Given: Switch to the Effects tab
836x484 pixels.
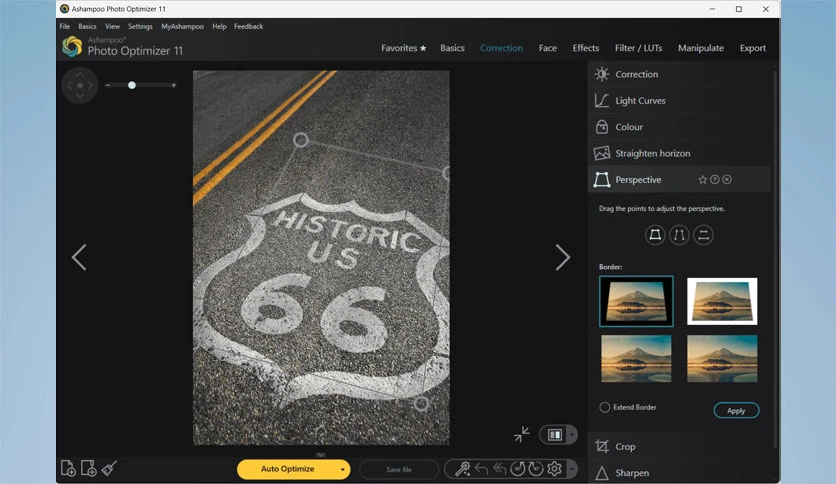Looking at the screenshot, I should (586, 48).
